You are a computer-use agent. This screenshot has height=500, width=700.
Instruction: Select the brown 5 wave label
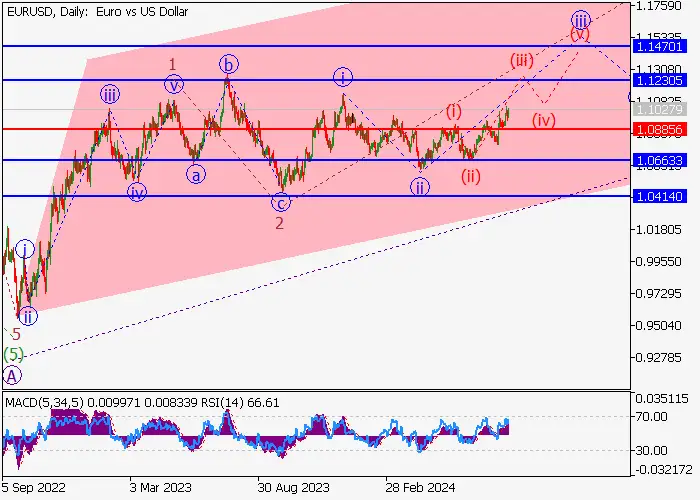tap(17, 334)
